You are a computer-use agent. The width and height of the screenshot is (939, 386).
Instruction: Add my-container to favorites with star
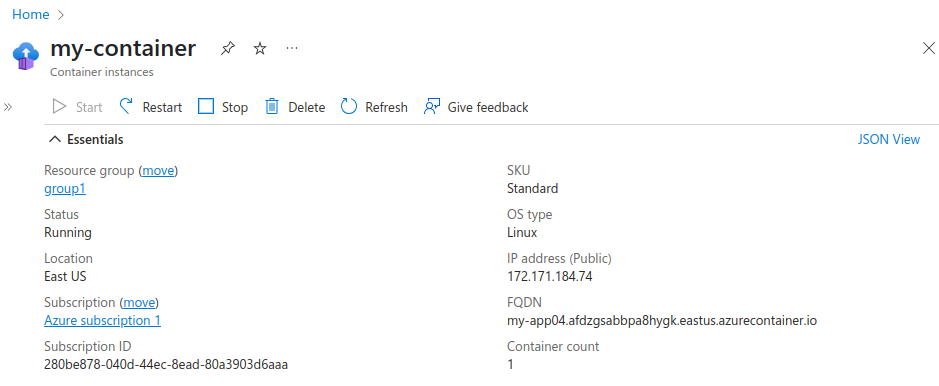pyautogui.click(x=259, y=48)
